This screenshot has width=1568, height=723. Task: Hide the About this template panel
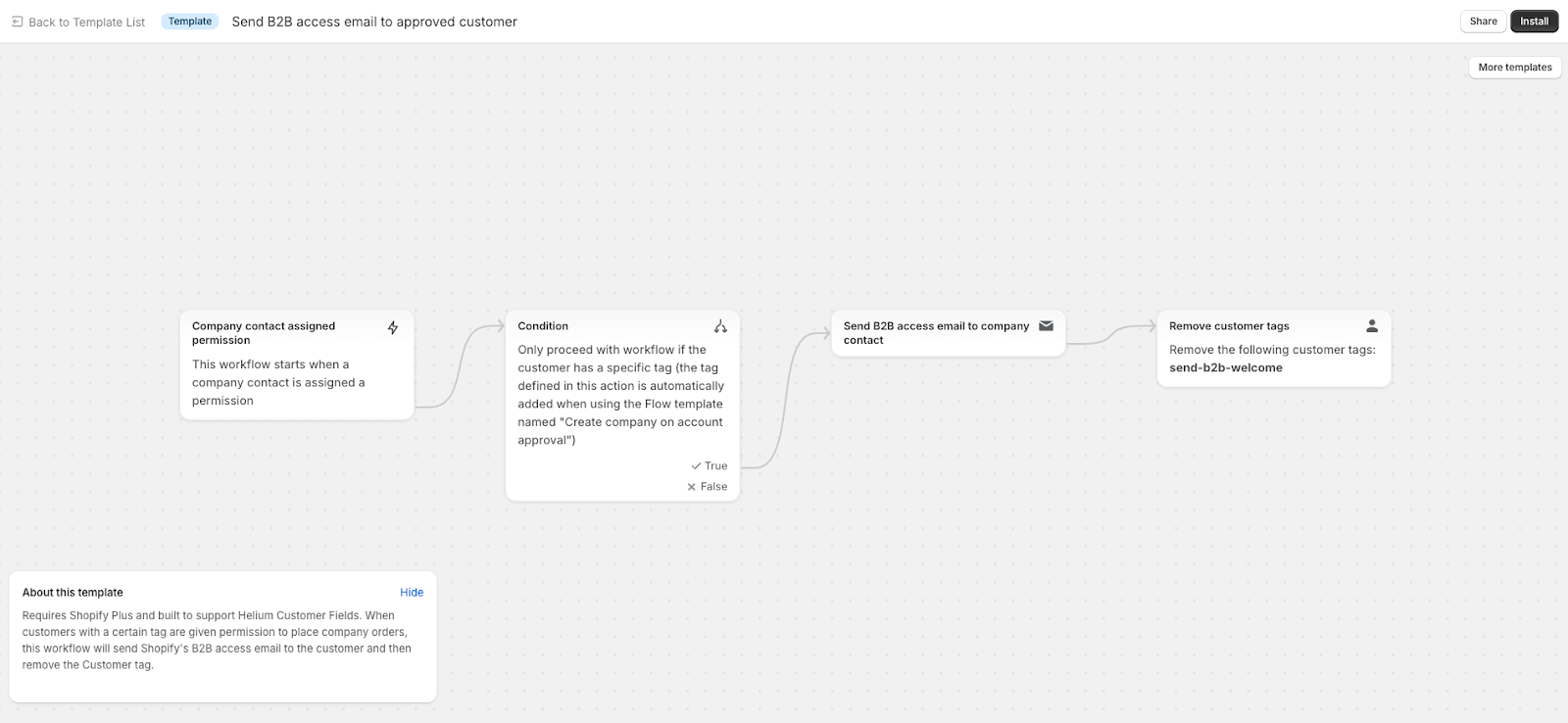[411, 592]
